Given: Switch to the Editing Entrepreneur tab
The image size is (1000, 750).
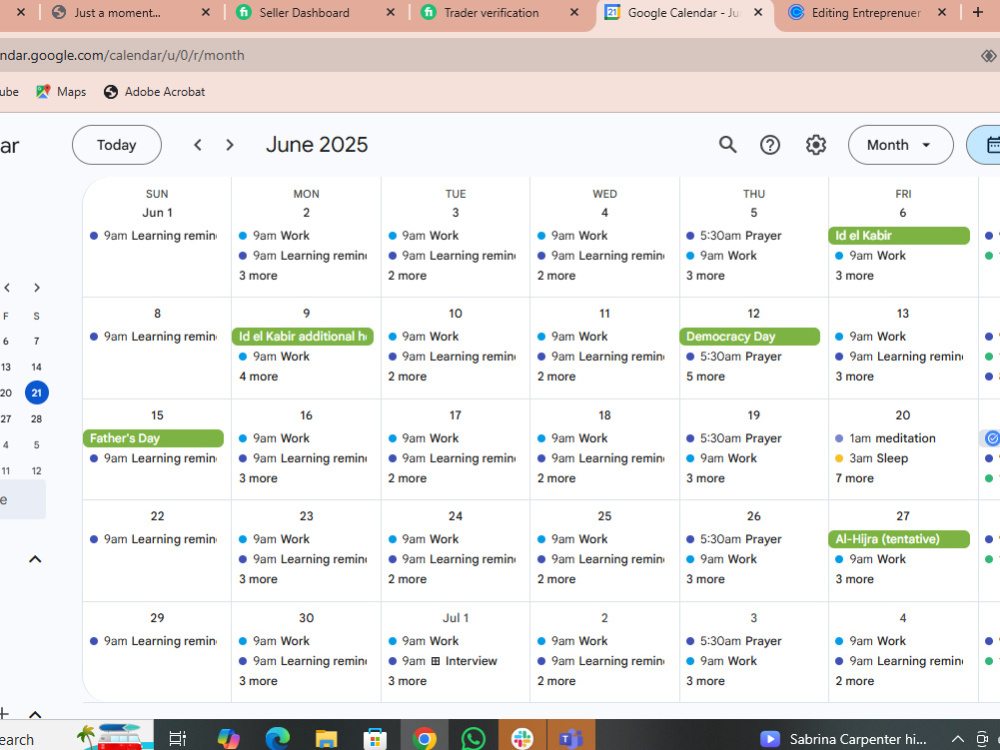Looking at the screenshot, I should coord(865,12).
